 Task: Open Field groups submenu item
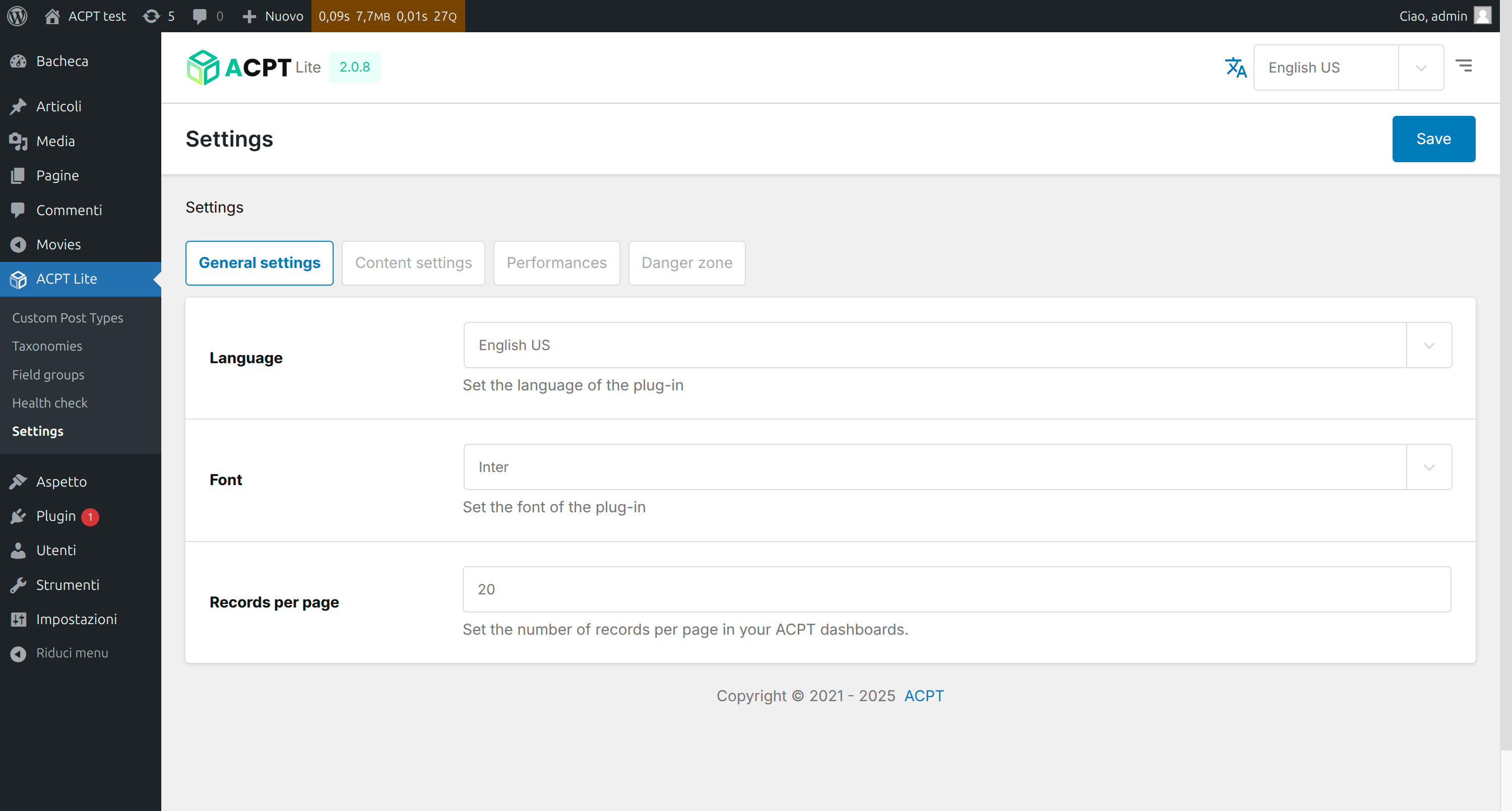(48, 374)
